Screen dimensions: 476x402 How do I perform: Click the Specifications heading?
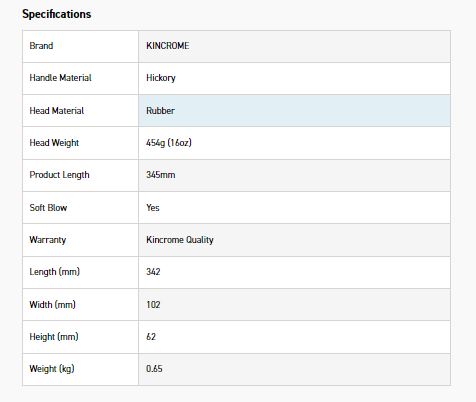coord(56,14)
